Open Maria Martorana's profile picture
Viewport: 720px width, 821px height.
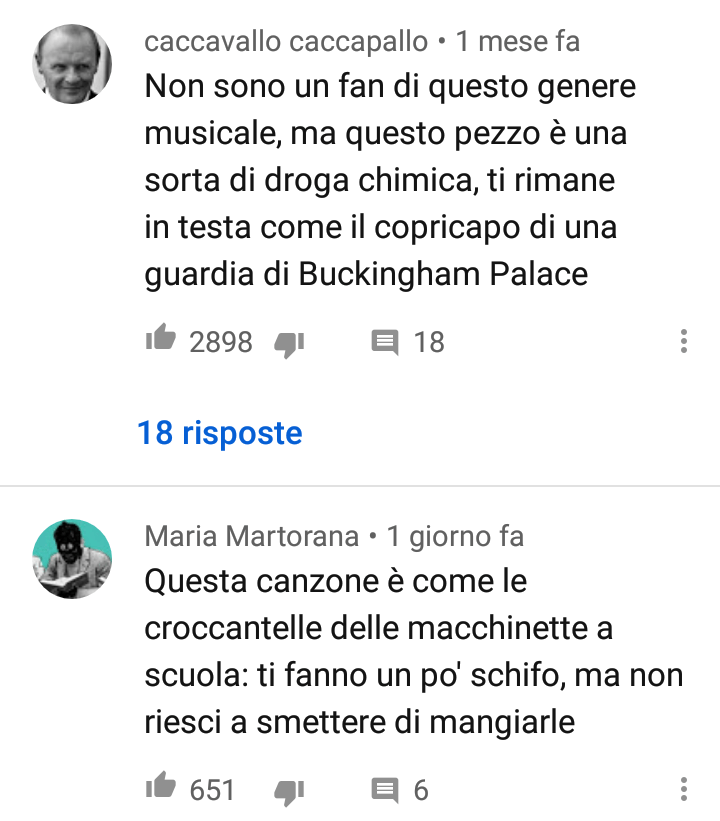(72, 559)
